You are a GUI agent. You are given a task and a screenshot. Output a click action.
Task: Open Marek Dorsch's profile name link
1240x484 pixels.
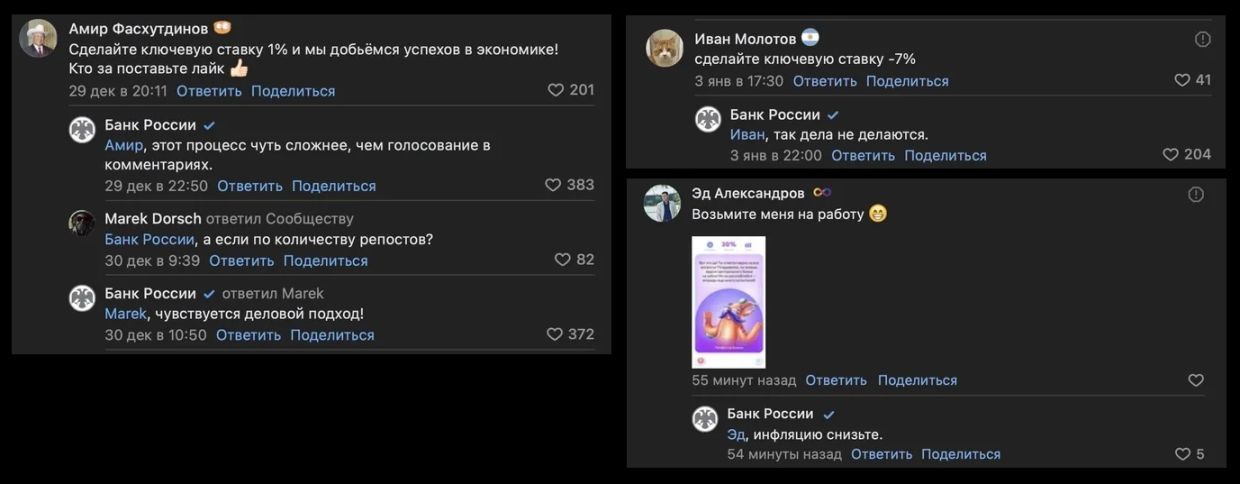pyautogui.click(x=153, y=219)
